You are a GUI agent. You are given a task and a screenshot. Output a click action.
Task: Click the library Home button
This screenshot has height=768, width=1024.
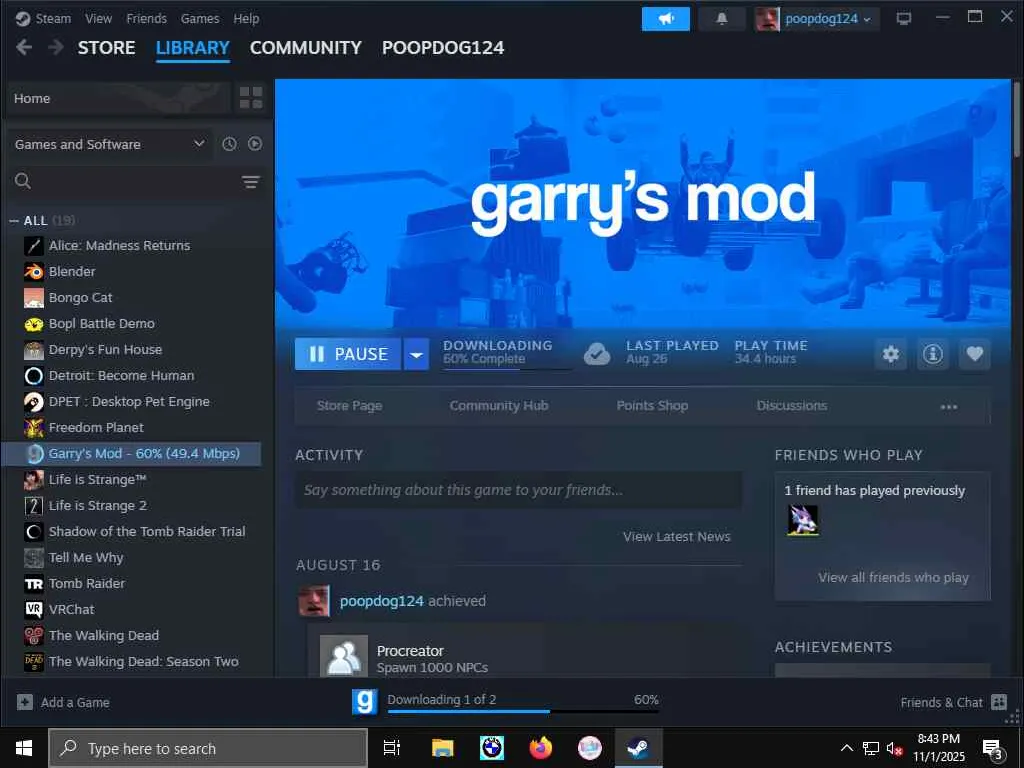(x=118, y=98)
